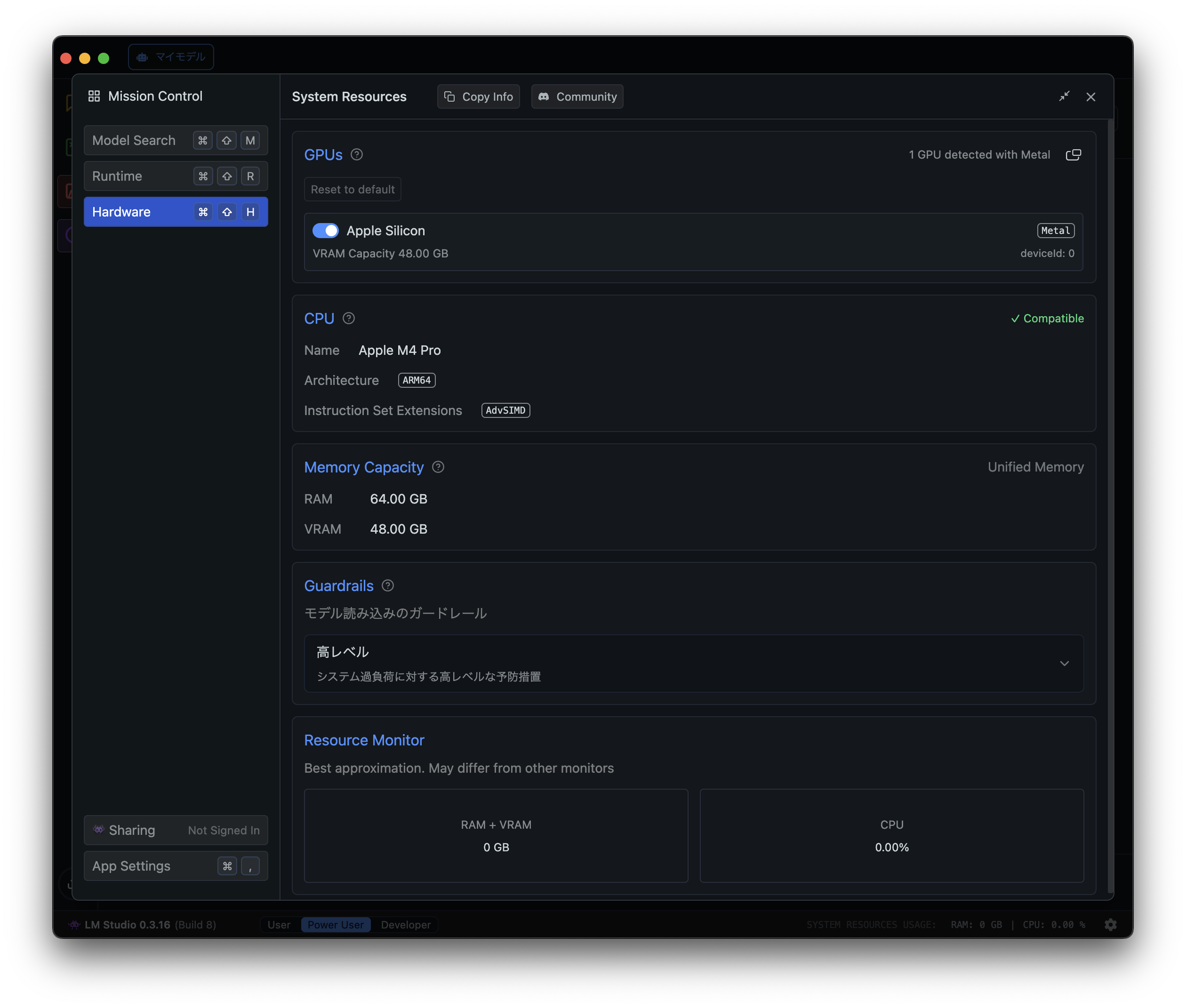This screenshot has width=1186, height=1008.
Task: Click the collapse dialog arrows icon
Action: [1064, 96]
